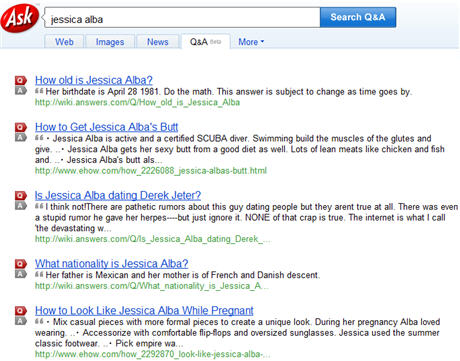Viewport: 460px width, 361px height.
Task: Open What nationality is Jessica Alba? link
Action: (x=112, y=264)
